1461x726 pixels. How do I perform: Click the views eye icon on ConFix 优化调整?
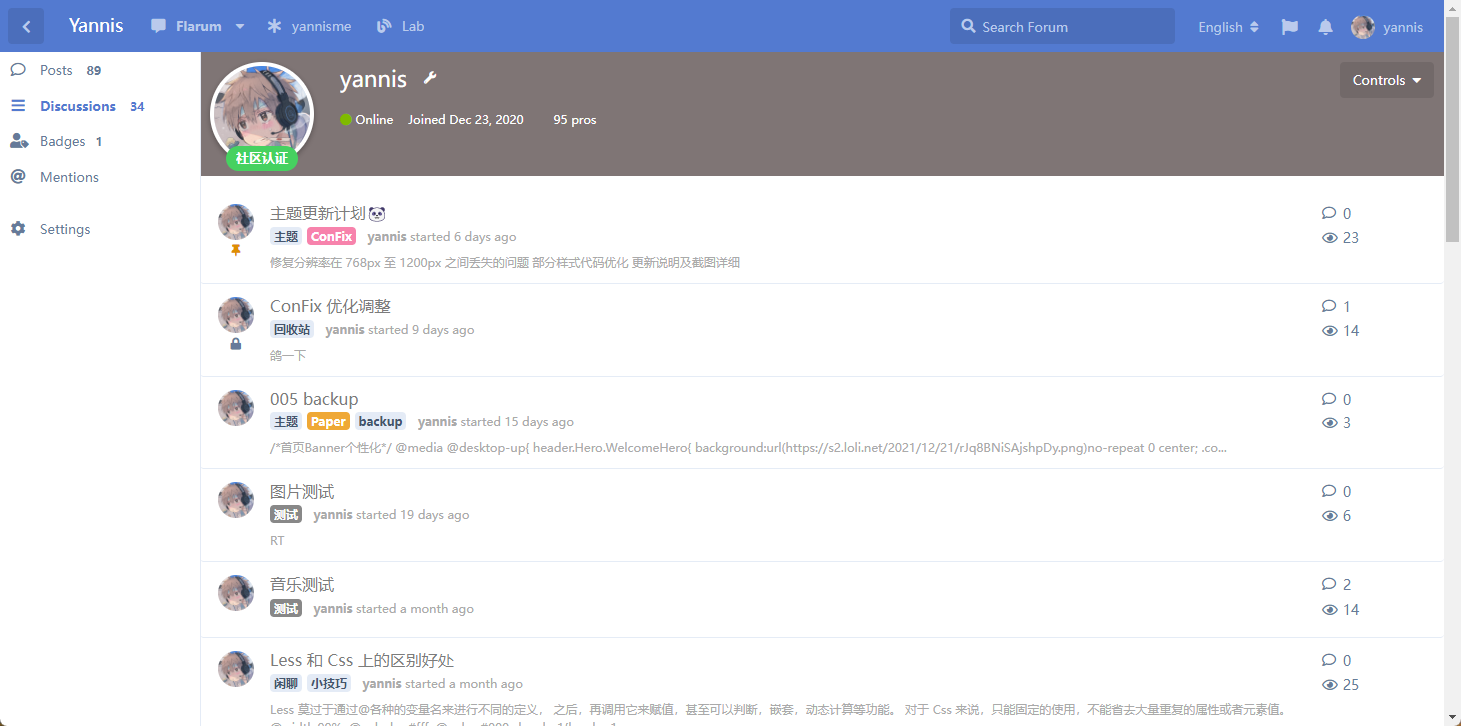coord(1330,331)
